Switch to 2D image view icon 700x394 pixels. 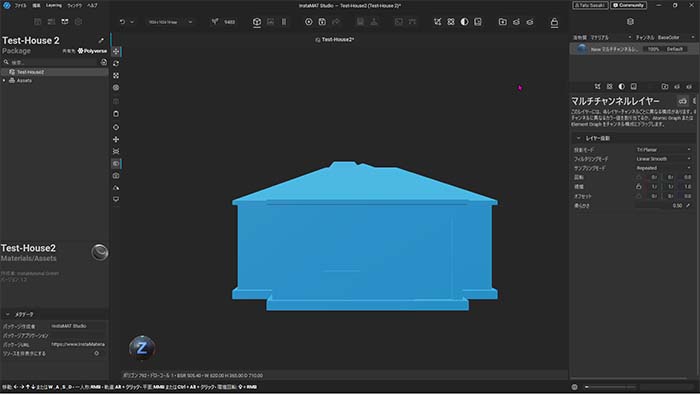tap(271, 22)
